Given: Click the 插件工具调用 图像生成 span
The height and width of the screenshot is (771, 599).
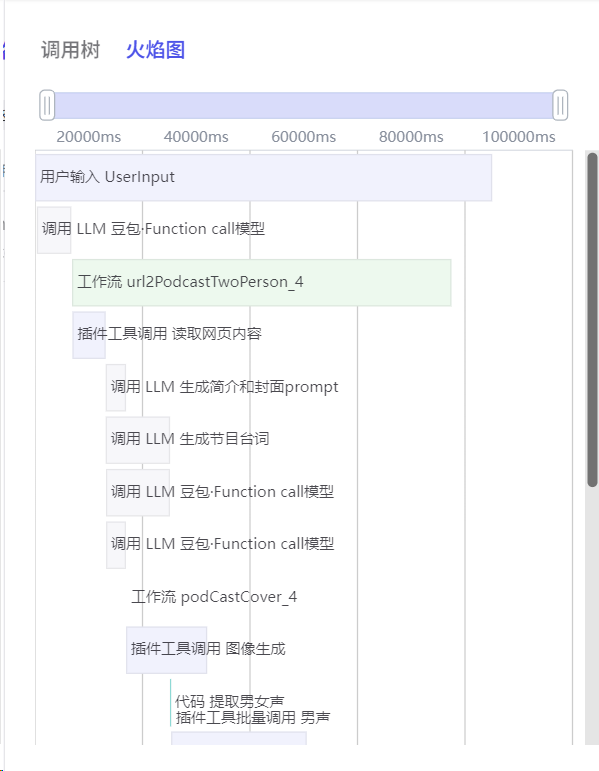Looking at the screenshot, I should (166, 650).
